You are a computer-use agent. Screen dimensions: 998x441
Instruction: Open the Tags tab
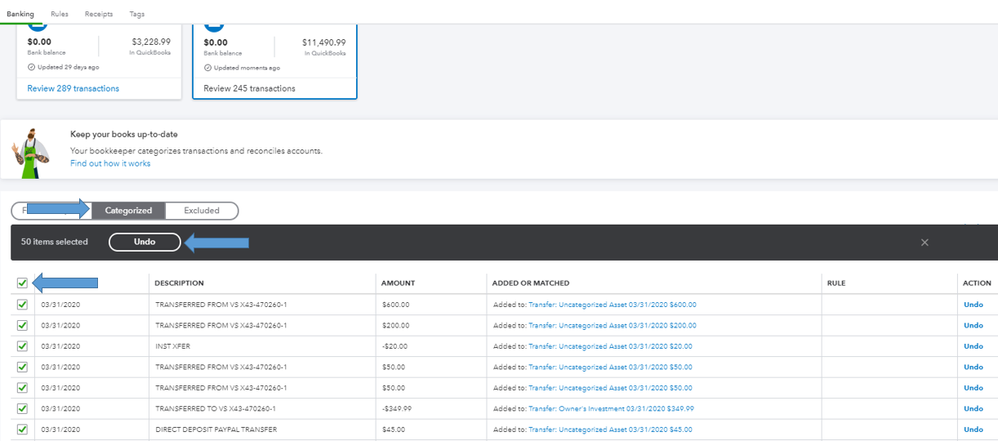click(136, 13)
